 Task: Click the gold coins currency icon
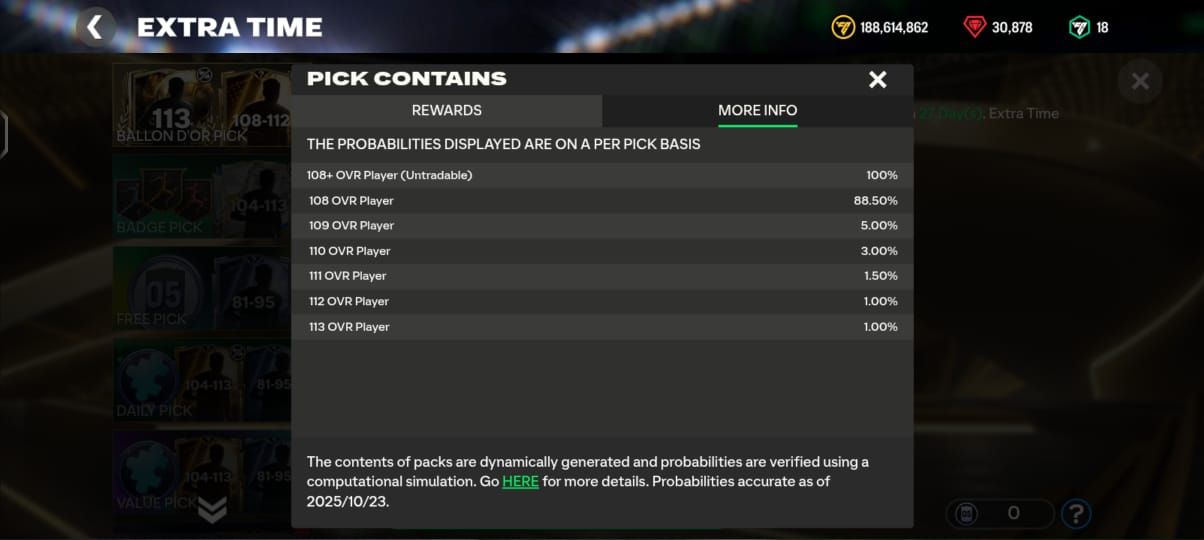(x=843, y=27)
